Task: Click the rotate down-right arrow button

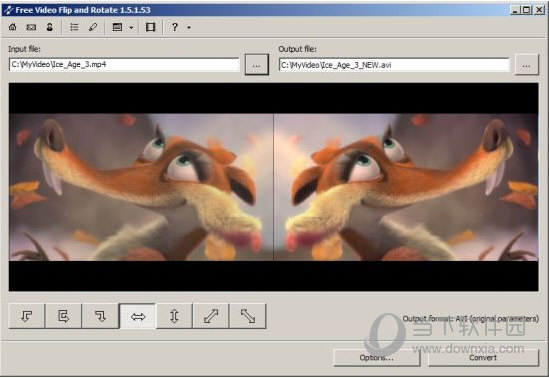Action: [100, 316]
